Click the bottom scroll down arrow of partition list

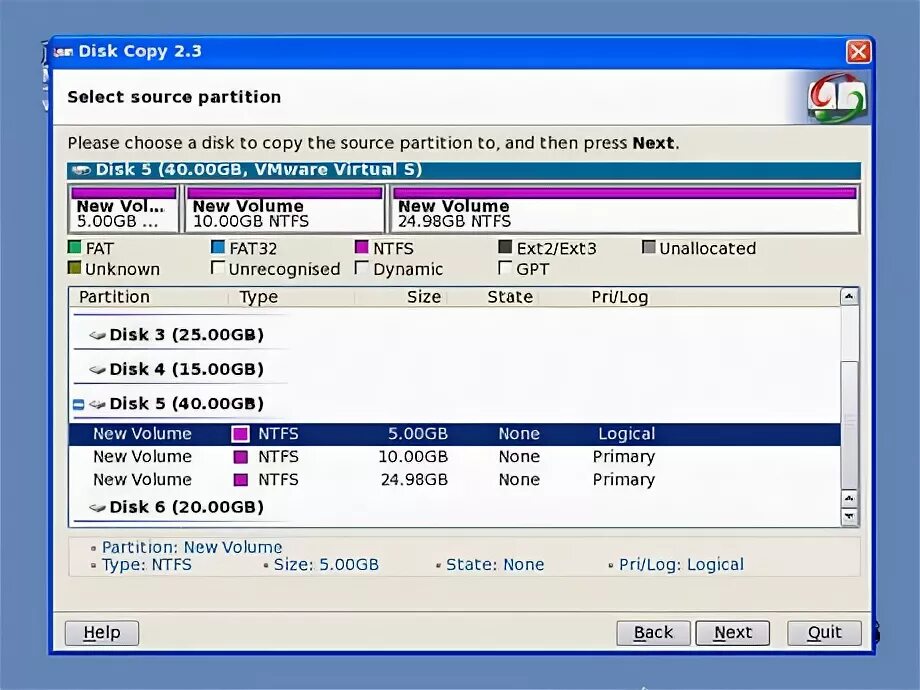(x=849, y=517)
